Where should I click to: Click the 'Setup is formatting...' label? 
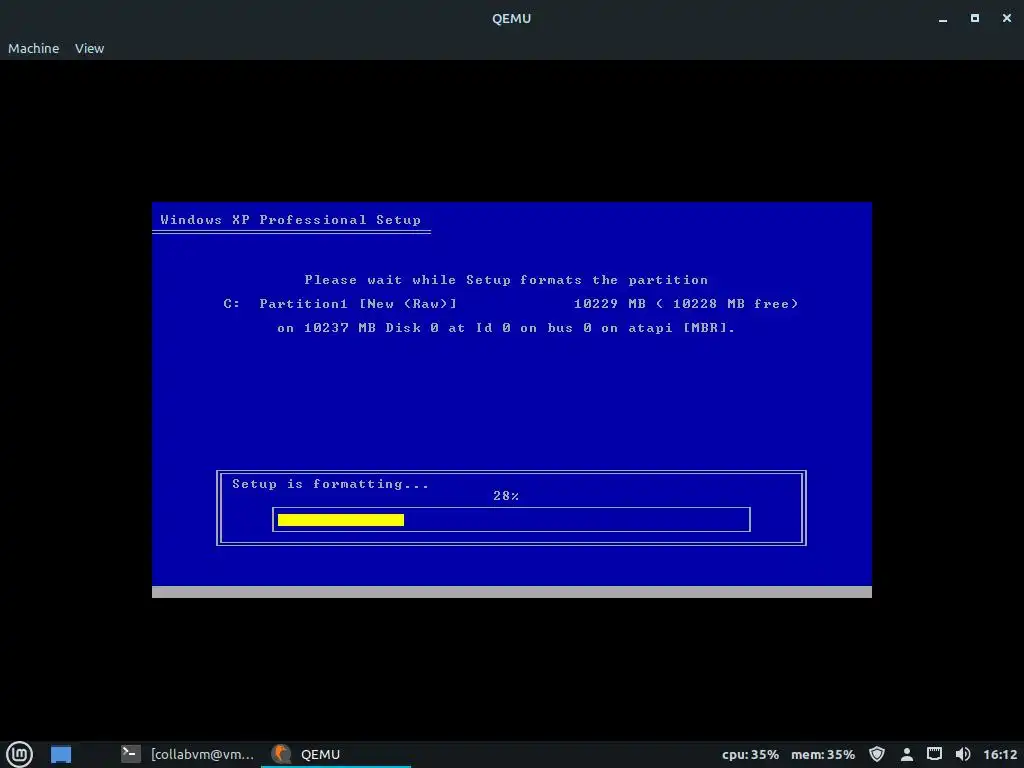point(330,484)
